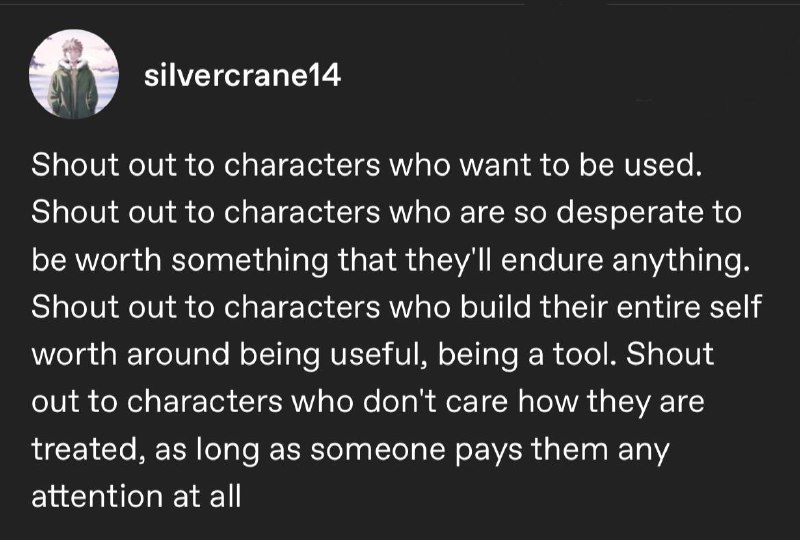This screenshot has height=540, width=800.
Task: Click the word 'someone' in the post
Action: [x=378, y=450]
